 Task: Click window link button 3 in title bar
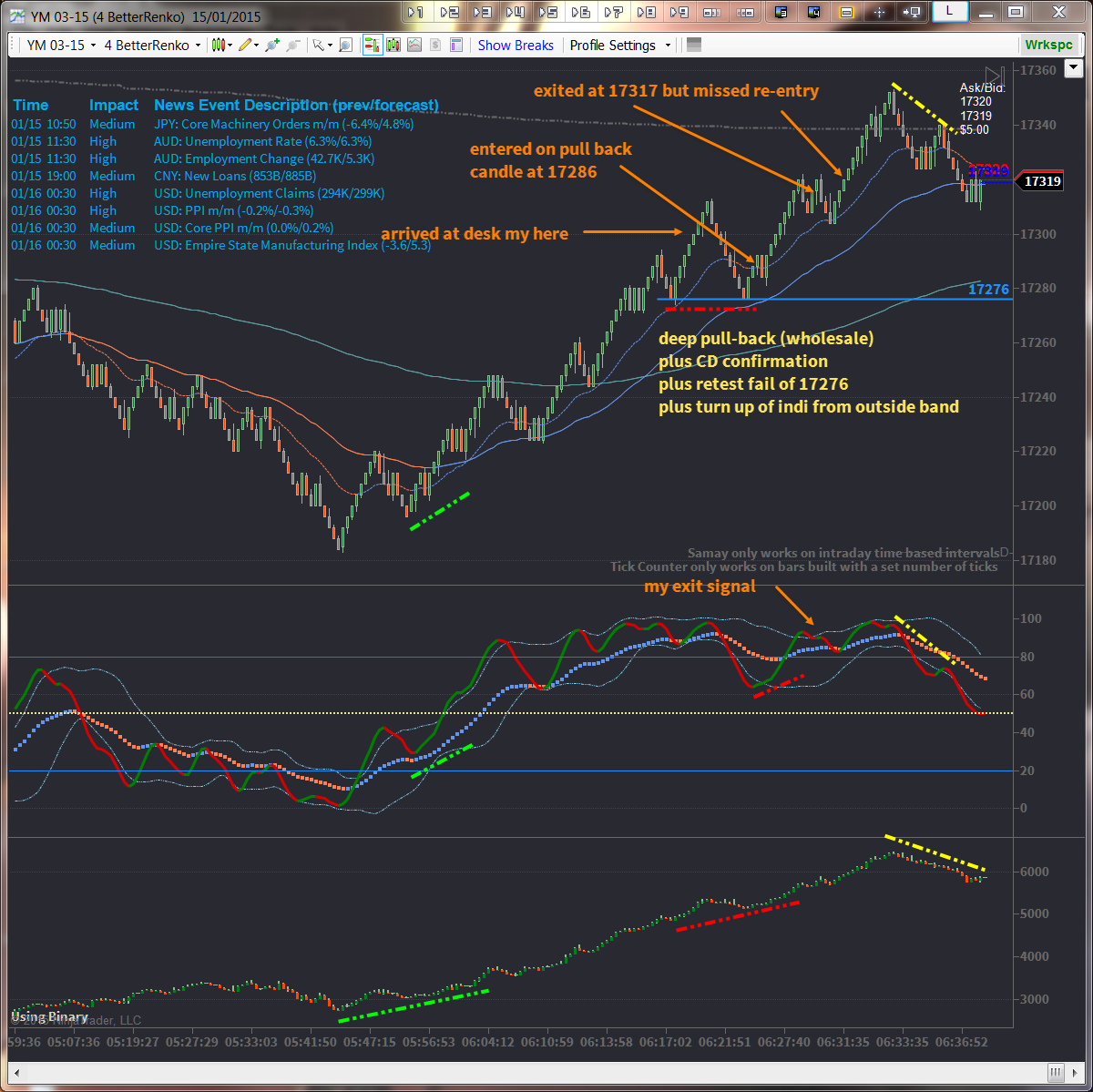pyautogui.click(x=481, y=12)
